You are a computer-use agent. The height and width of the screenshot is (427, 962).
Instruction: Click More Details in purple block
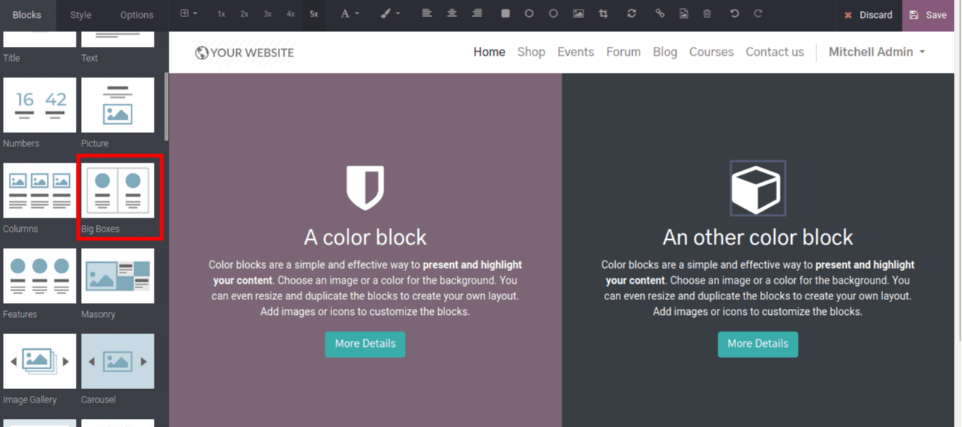[x=365, y=344]
